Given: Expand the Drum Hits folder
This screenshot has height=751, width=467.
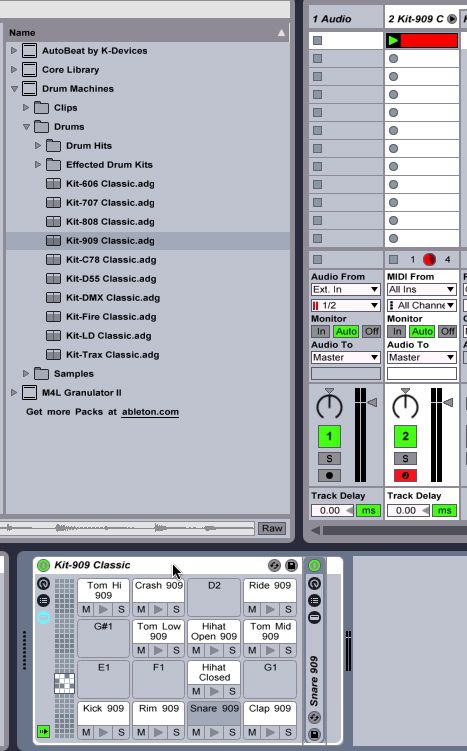Looking at the screenshot, I should pyautogui.click(x=38, y=146).
